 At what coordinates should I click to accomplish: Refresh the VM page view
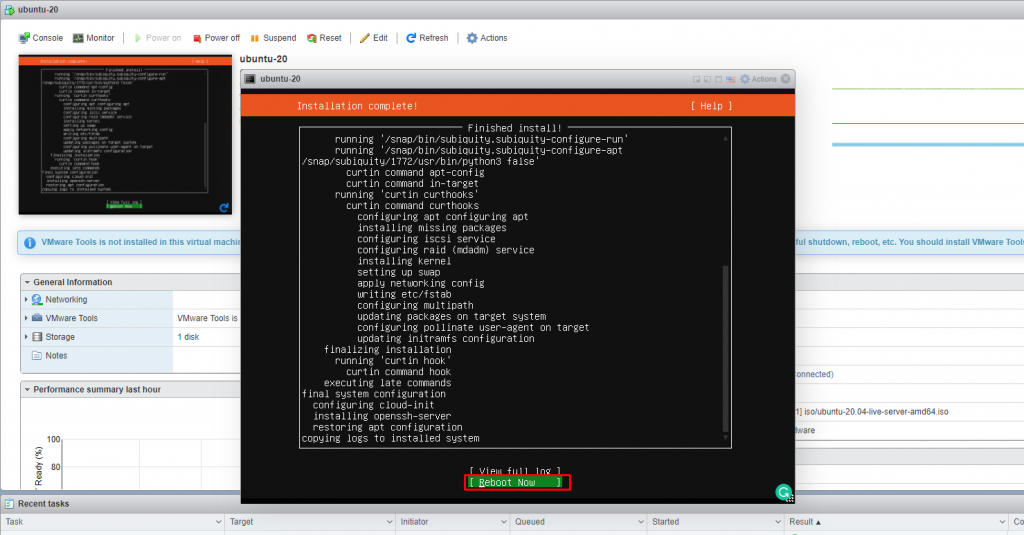[427, 38]
